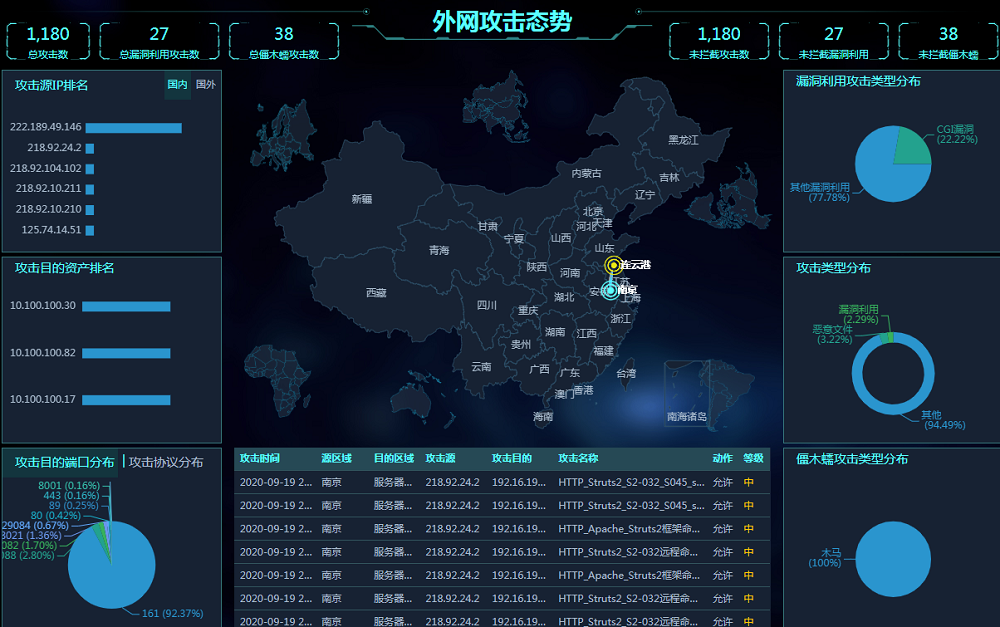Click 新疆 region on the map
The width and height of the screenshot is (1000, 627).
(362, 199)
